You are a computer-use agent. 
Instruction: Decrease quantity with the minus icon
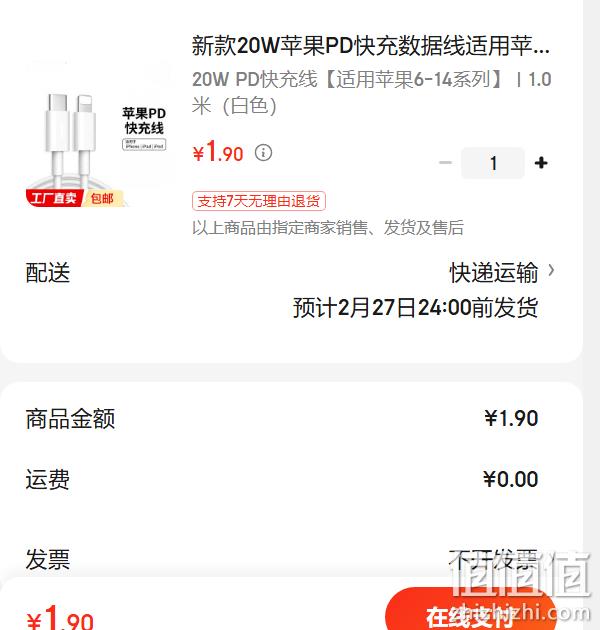(x=445, y=163)
